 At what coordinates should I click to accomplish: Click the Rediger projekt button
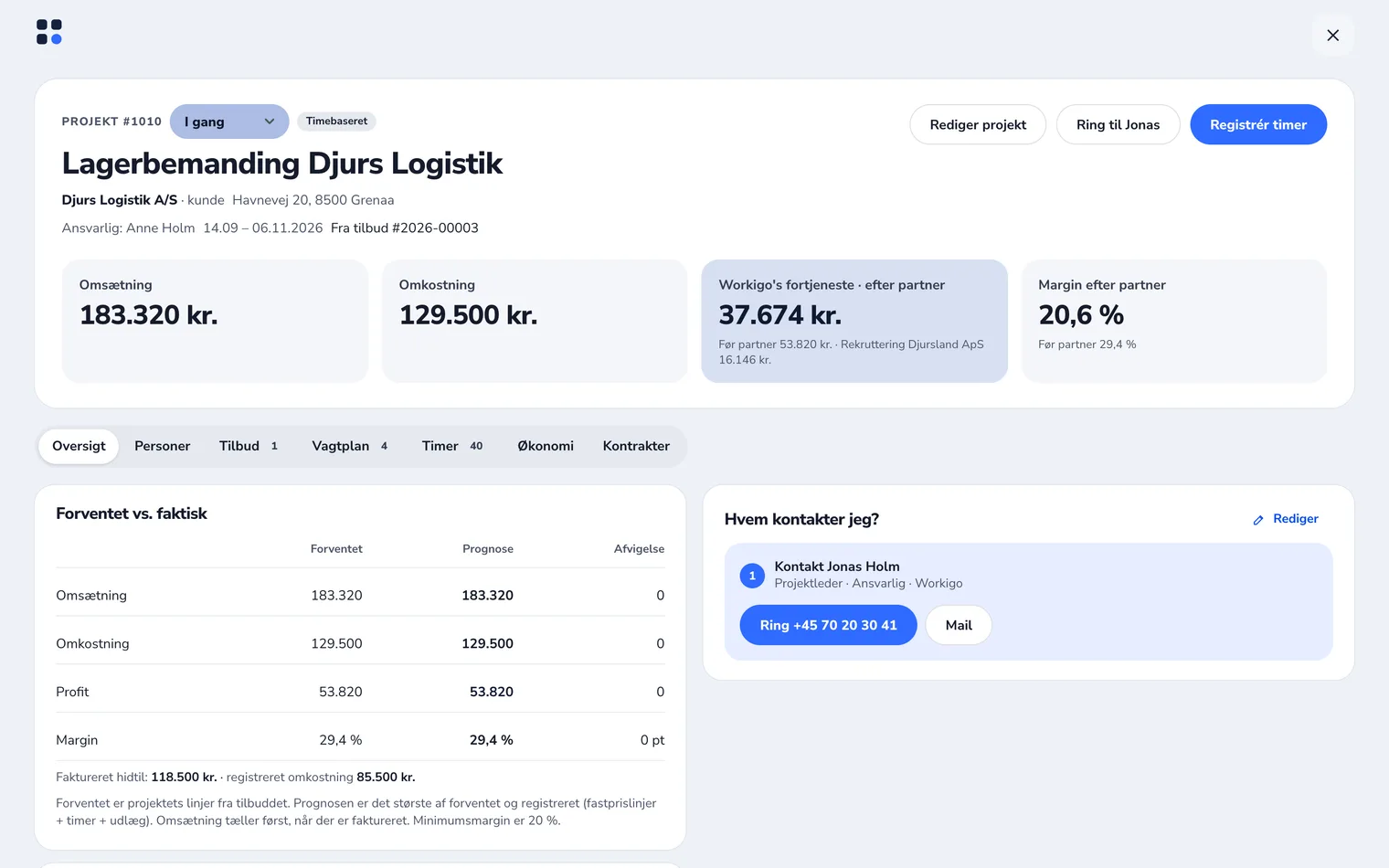(978, 124)
